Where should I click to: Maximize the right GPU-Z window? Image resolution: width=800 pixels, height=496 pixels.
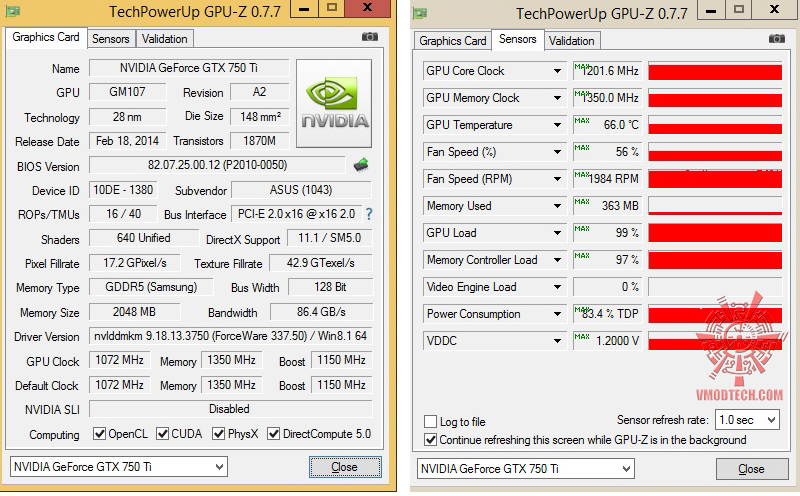739,9
